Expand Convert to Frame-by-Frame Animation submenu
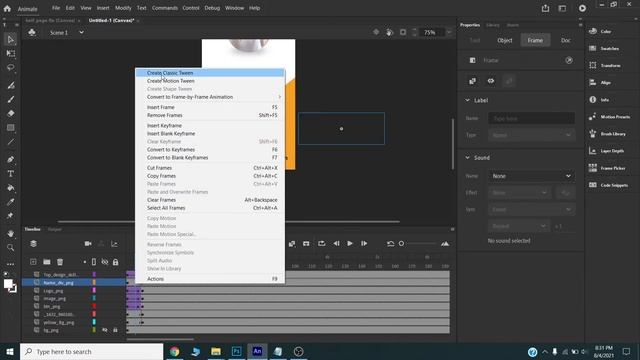The image size is (640, 360). [210, 97]
